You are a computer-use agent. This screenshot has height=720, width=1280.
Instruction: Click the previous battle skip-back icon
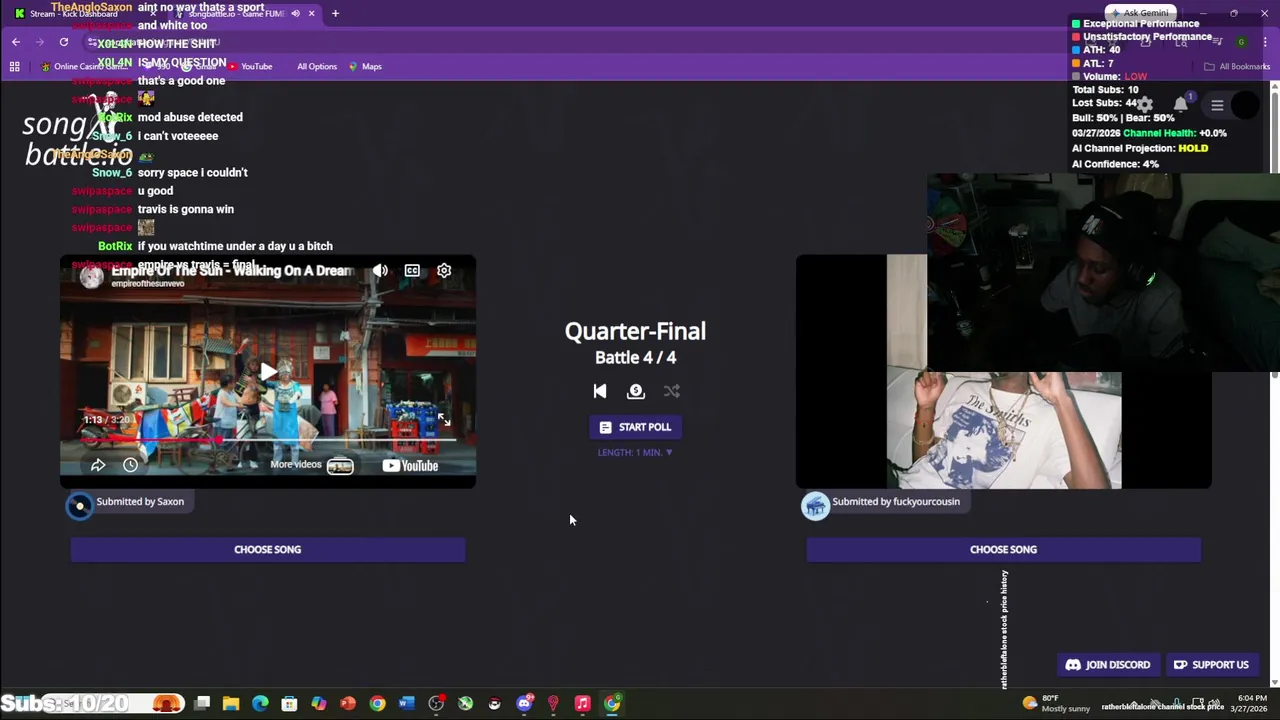click(600, 392)
